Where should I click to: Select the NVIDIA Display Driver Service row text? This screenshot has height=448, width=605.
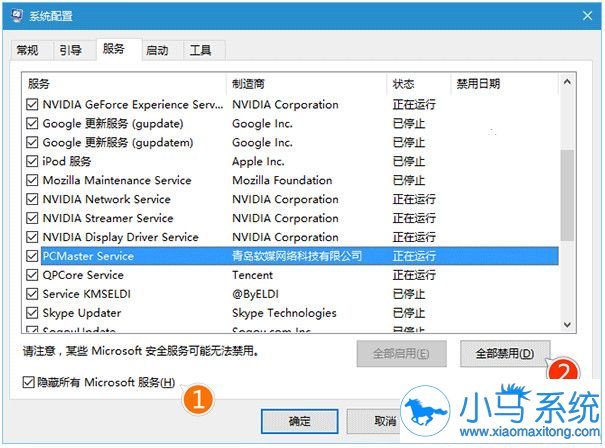120,237
